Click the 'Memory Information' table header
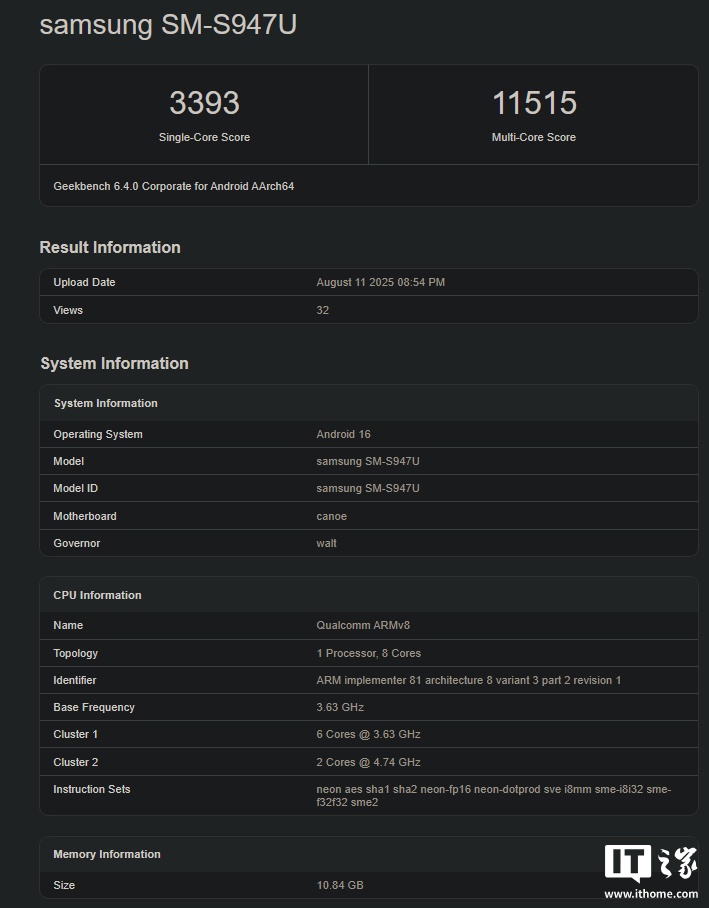Screen dimensions: 709x908 107,854
